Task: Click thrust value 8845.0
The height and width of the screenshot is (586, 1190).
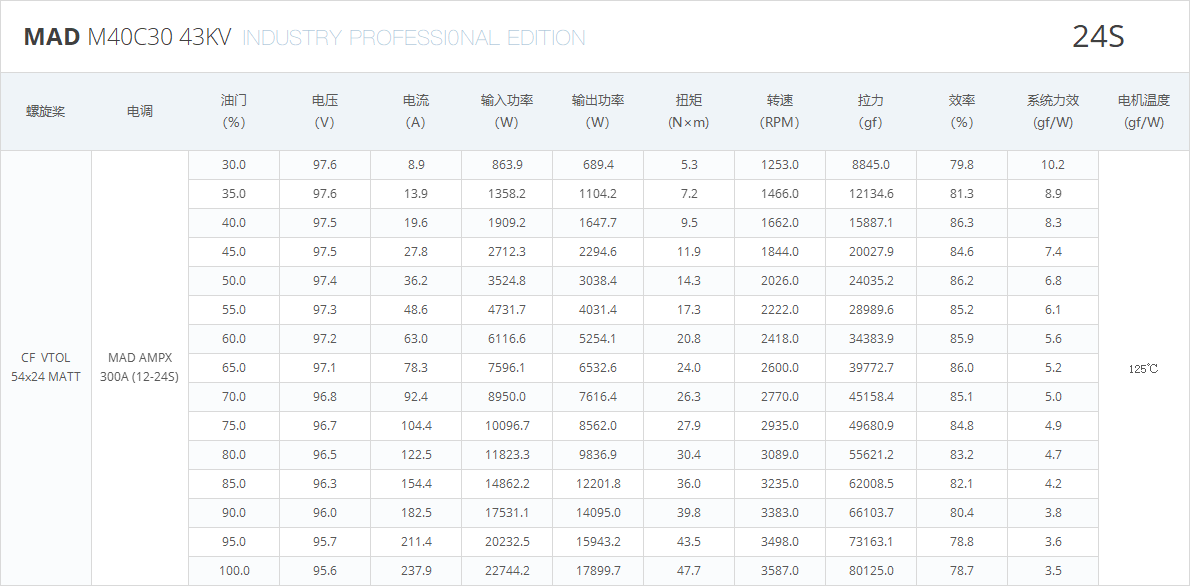Action: (871, 165)
